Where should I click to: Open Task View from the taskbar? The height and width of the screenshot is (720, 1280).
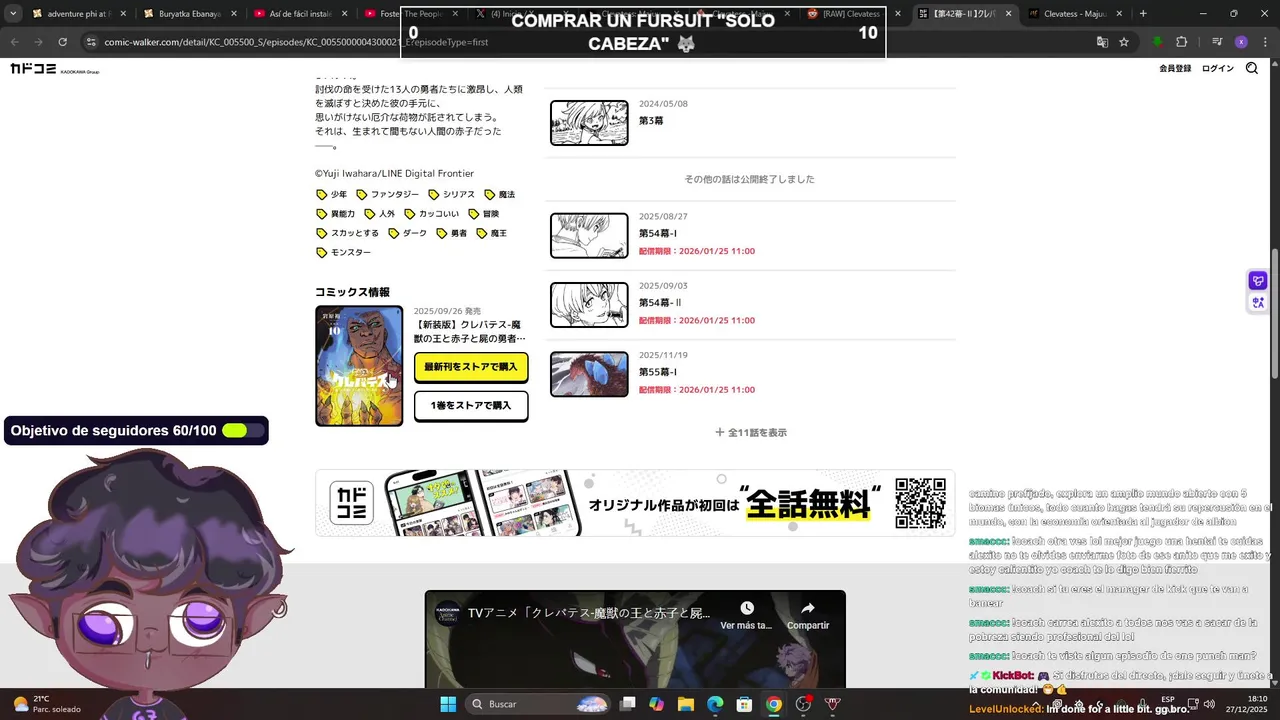coord(628,704)
